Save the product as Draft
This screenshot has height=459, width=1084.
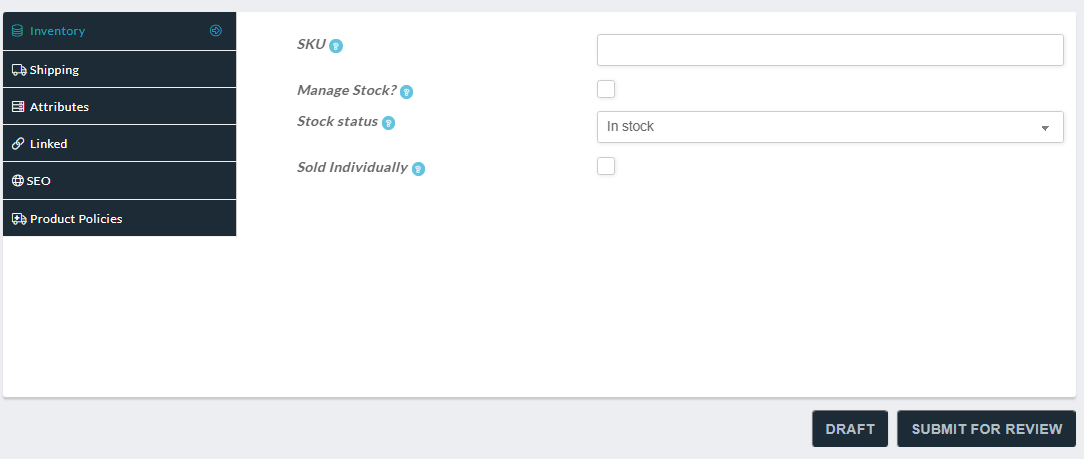click(x=850, y=429)
